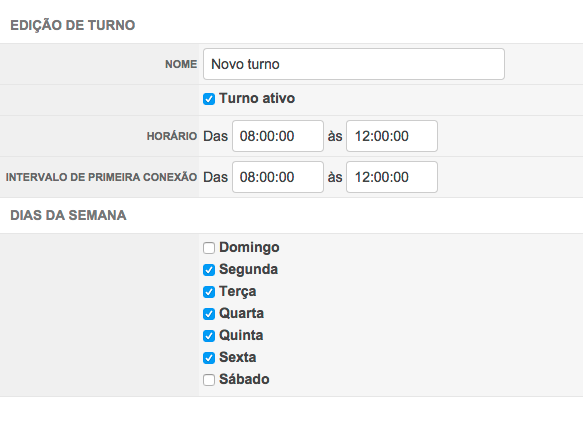Click the Domingo label text

[249, 247]
